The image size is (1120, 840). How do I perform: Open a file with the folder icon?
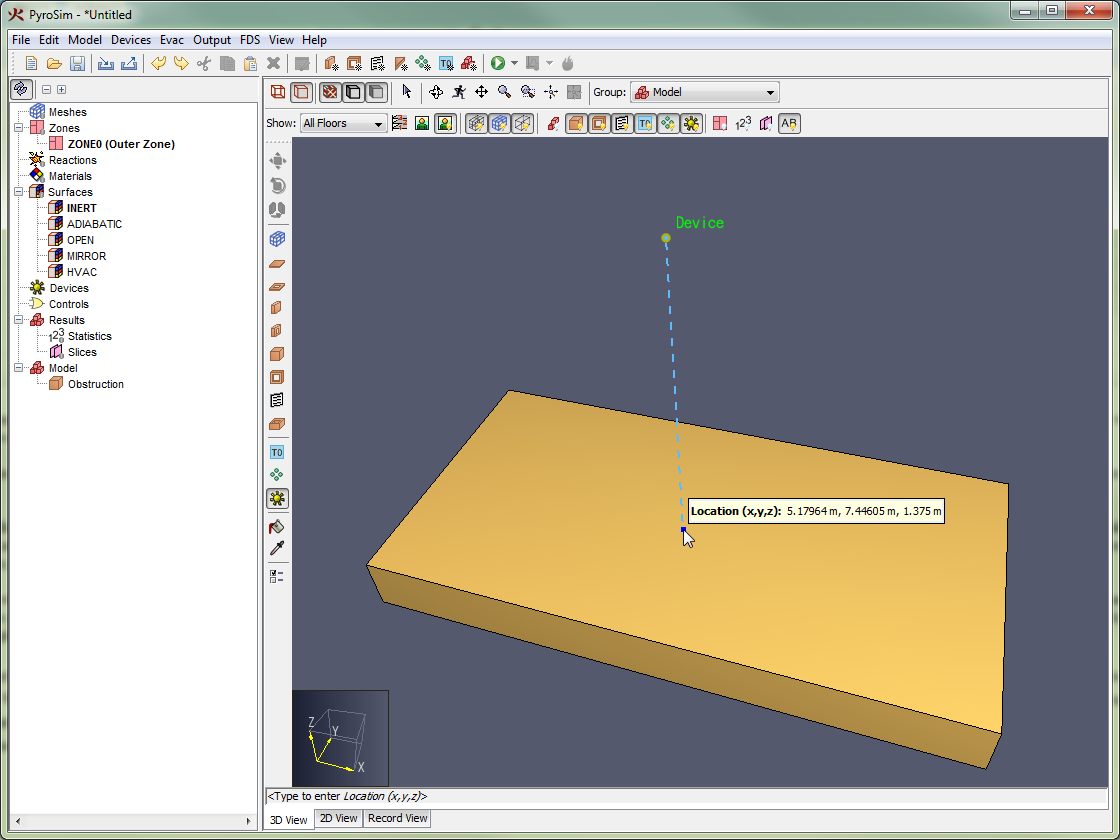coord(54,64)
